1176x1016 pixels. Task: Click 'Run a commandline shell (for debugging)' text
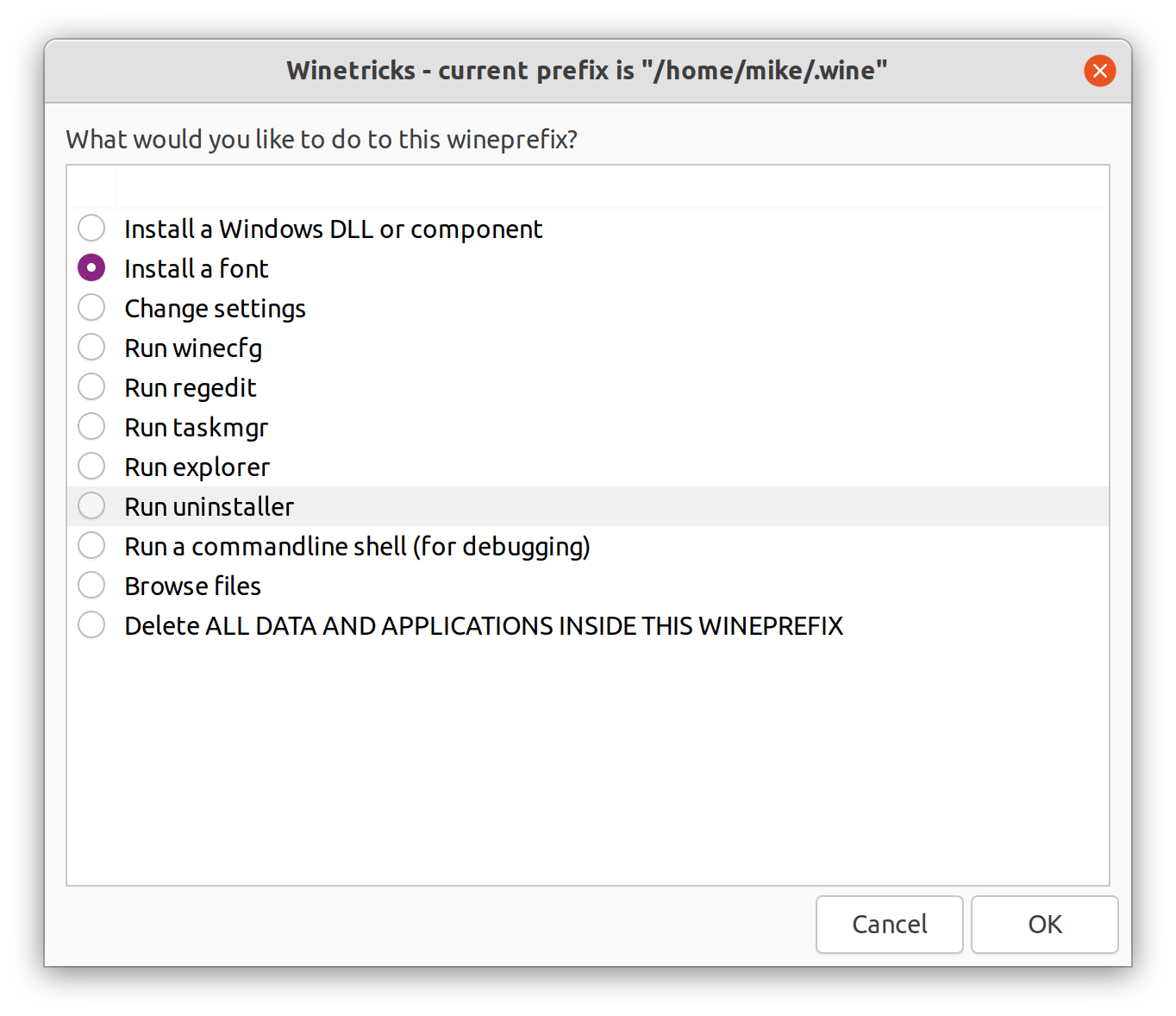[358, 548]
